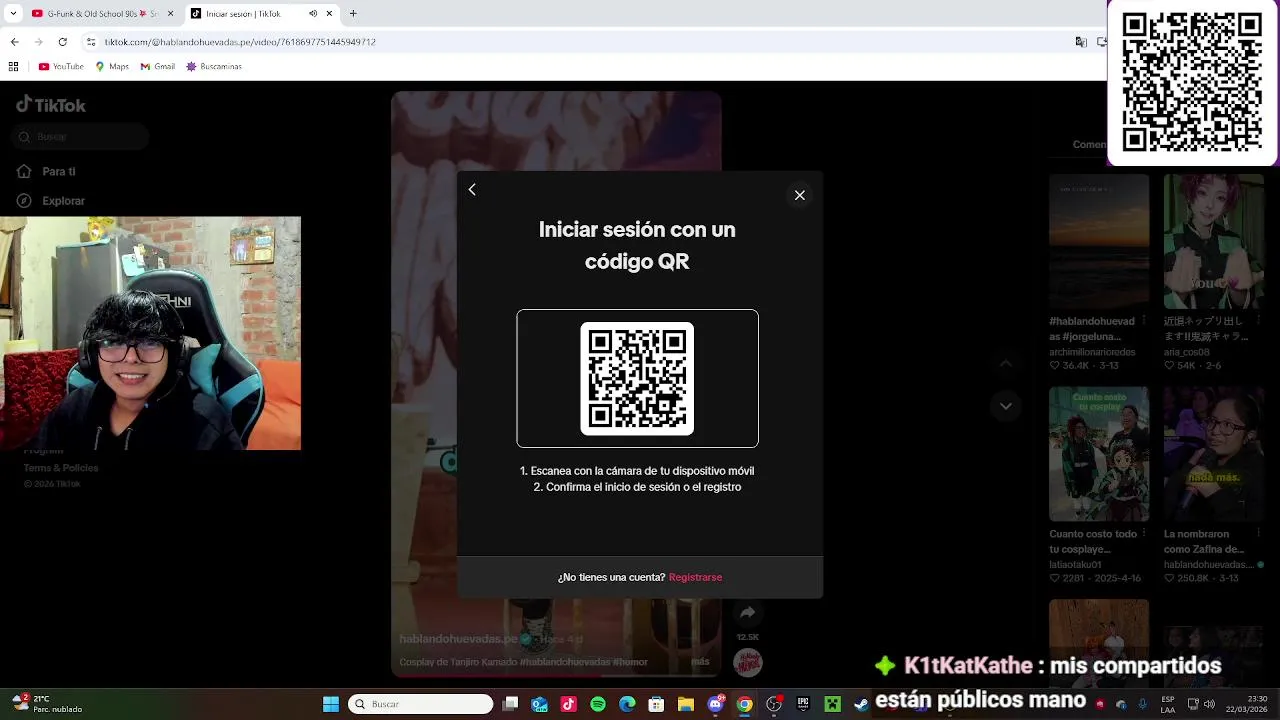The width and height of the screenshot is (1280, 720).
Task: Click the latiaotaku01 username
Action: pyautogui.click(x=1074, y=564)
